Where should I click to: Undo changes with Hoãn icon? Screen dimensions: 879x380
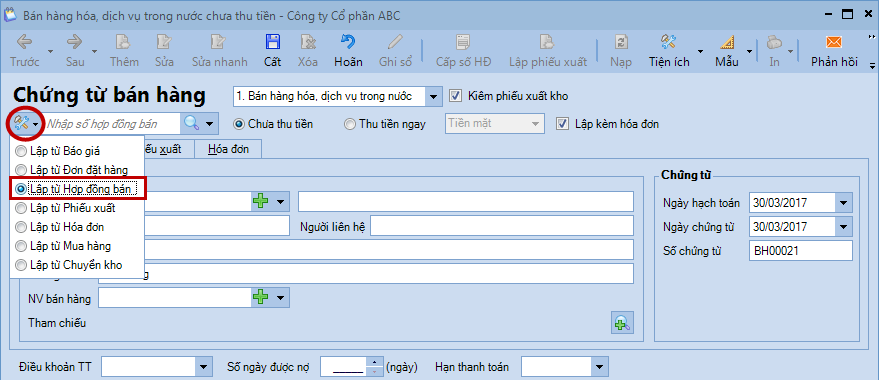click(x=348, y=42)
